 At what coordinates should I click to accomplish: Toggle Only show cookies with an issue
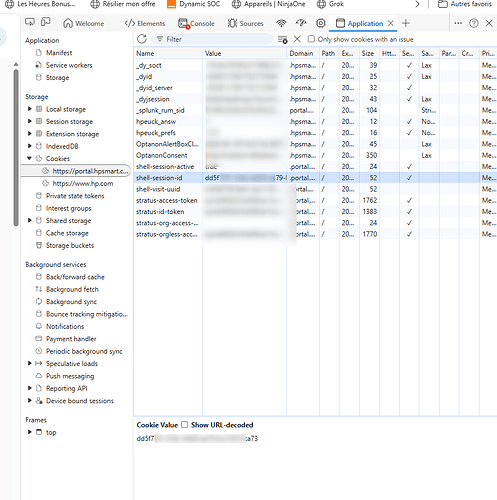tap(311, 39)
